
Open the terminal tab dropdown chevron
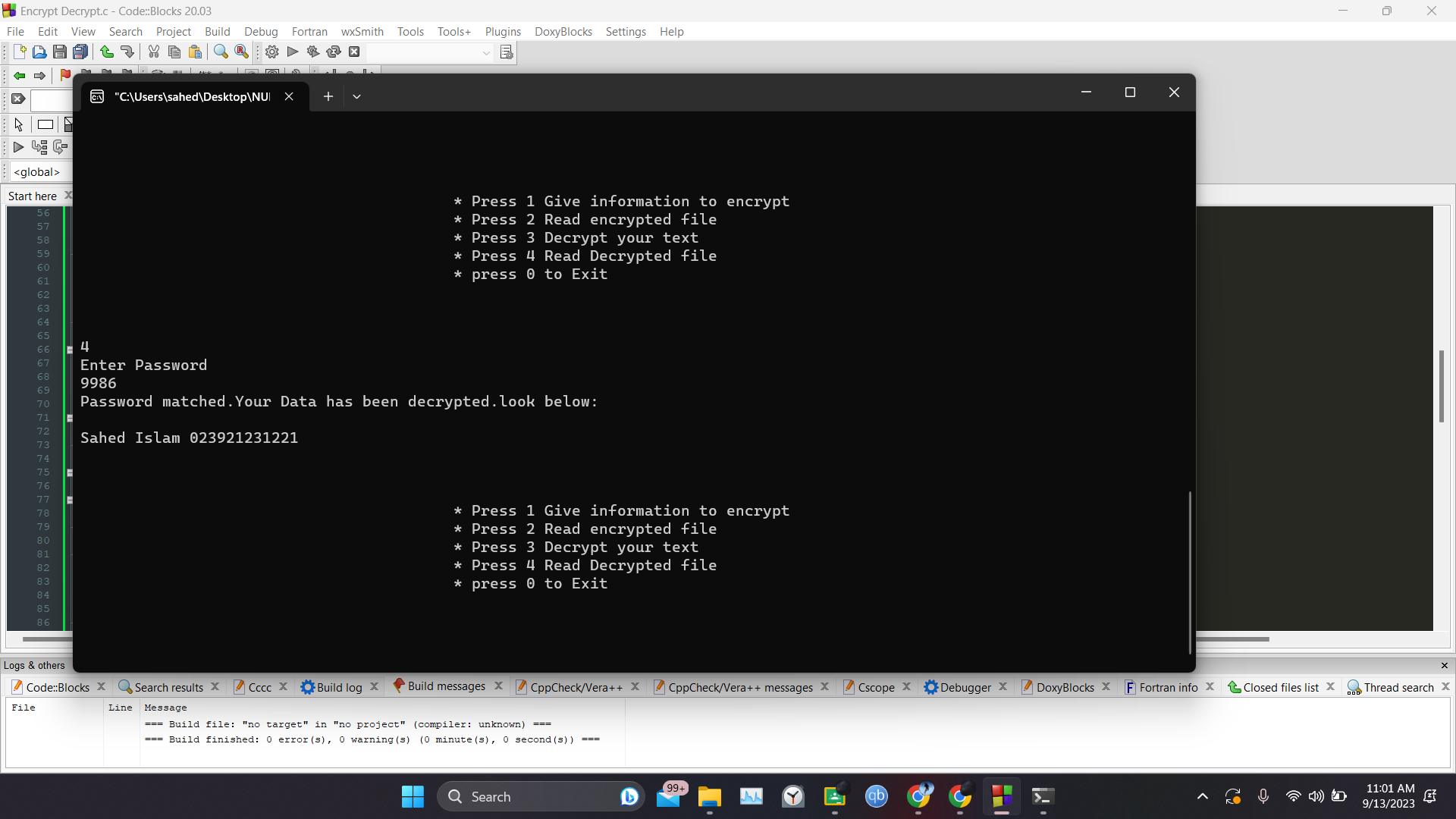[356, 96]
